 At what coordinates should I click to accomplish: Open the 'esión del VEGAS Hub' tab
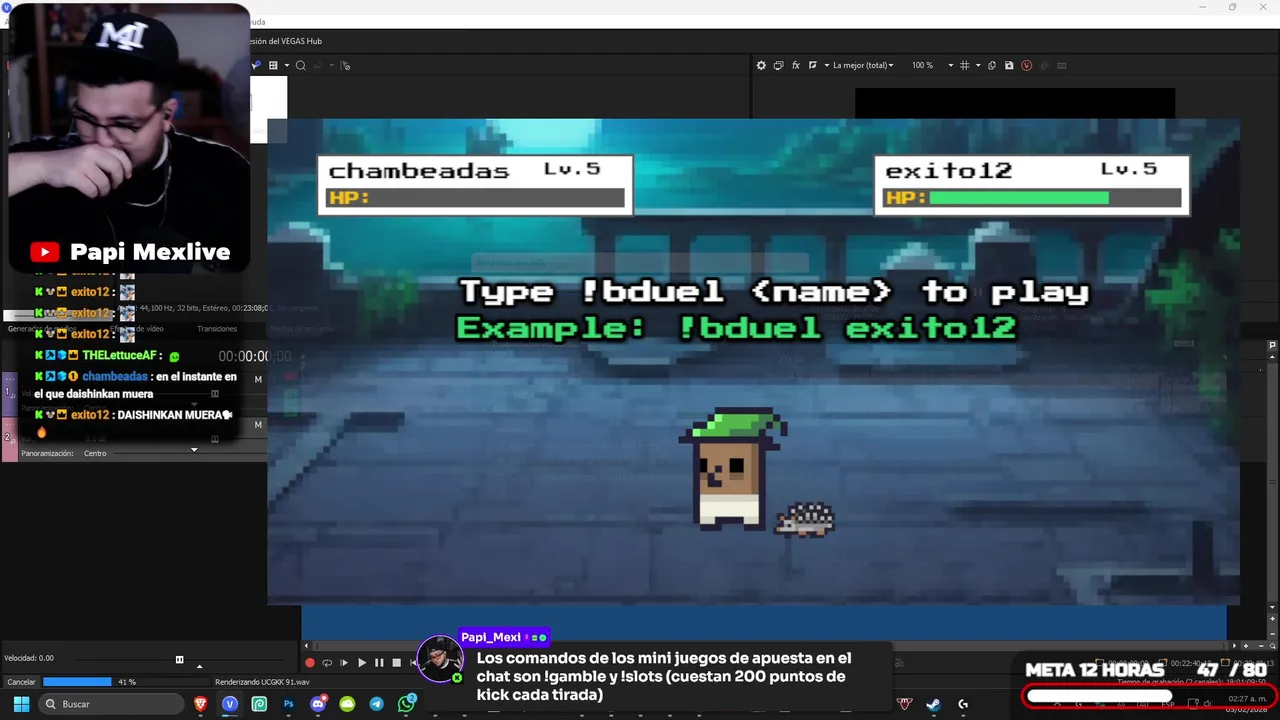(285, 41)
